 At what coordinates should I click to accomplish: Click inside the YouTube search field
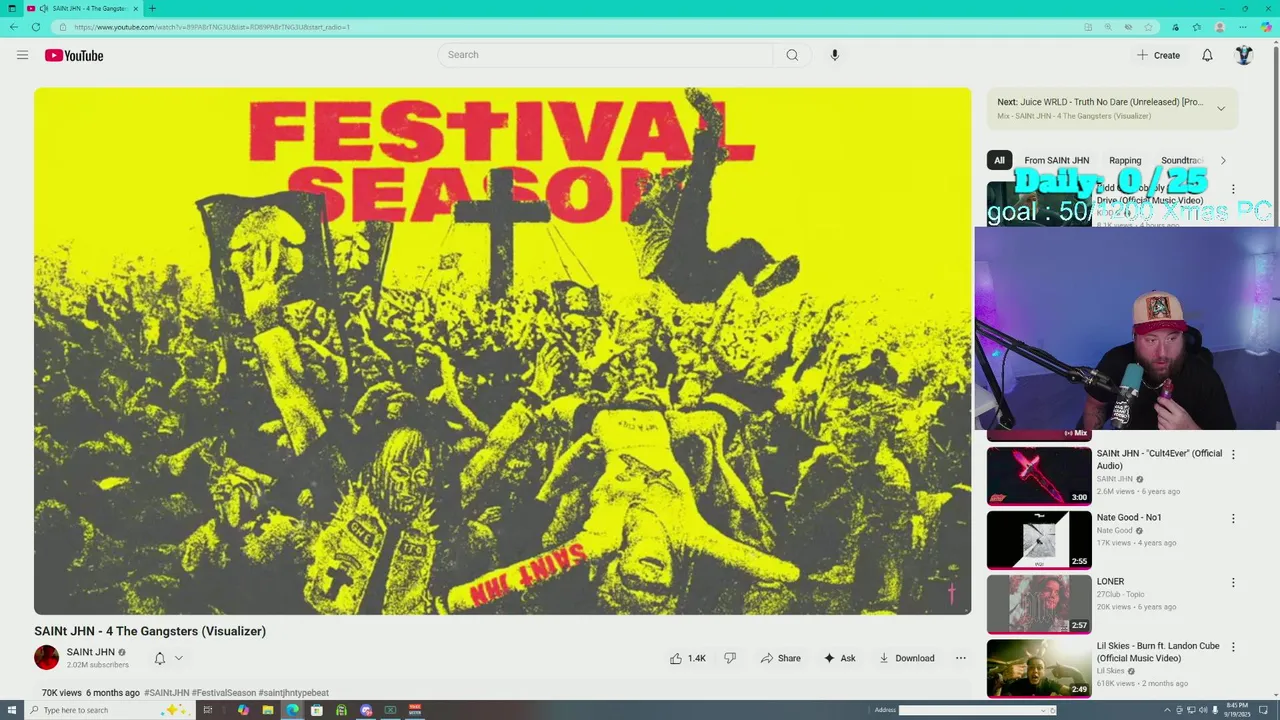click(607, 55)
